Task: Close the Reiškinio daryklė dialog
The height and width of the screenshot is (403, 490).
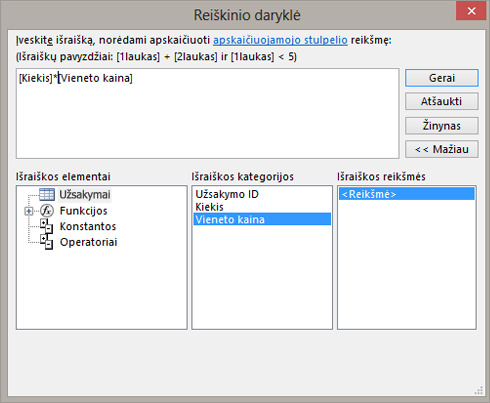Action: point(471,11)
